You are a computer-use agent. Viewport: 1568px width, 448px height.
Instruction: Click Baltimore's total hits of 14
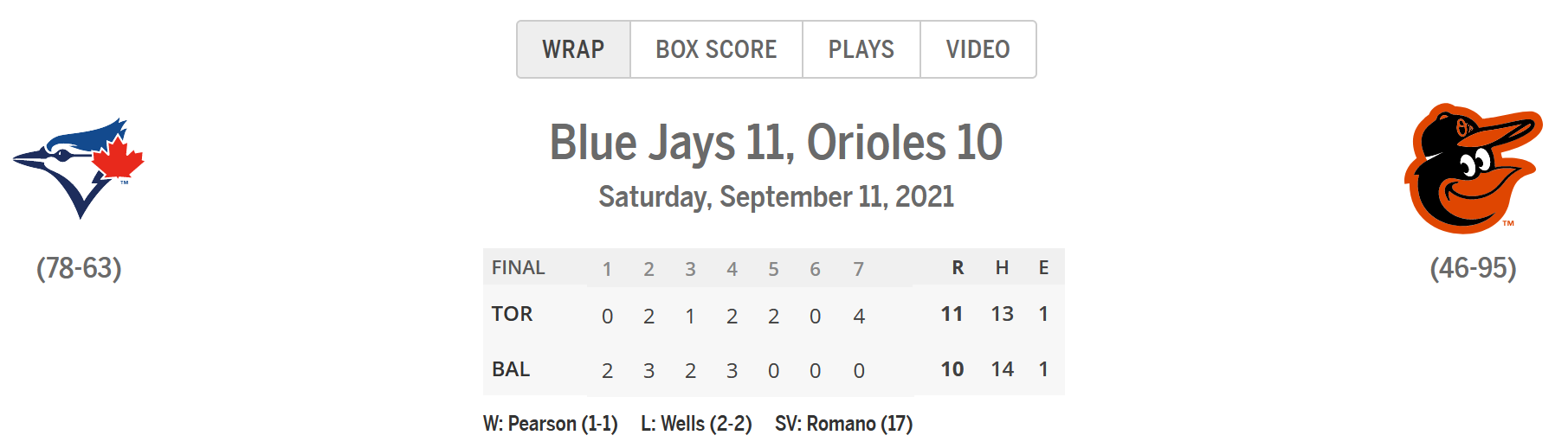click(x=1002, y=369)
